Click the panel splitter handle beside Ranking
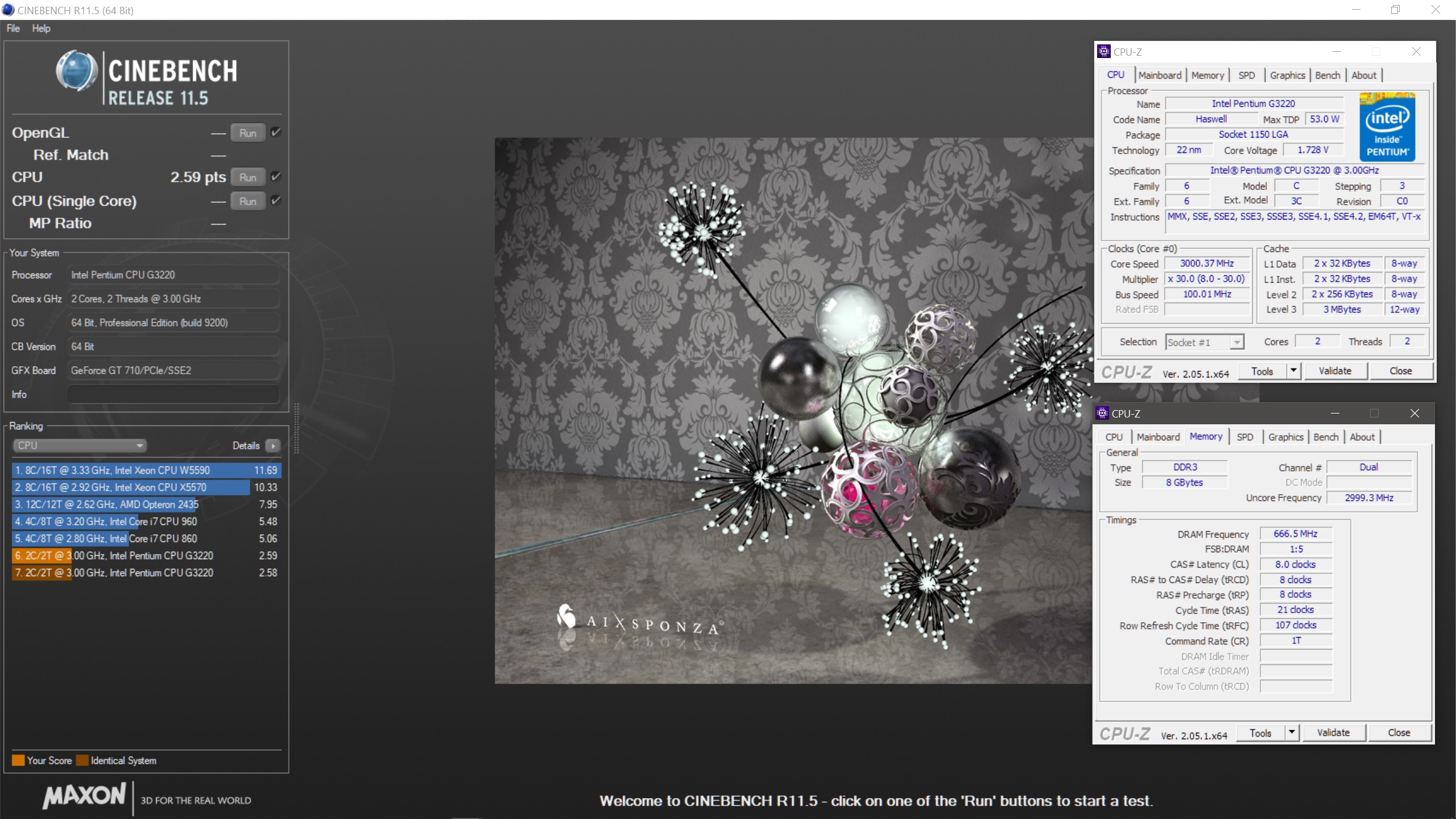The height and width of the screenshot is (819, 1456). coord(296,428)
